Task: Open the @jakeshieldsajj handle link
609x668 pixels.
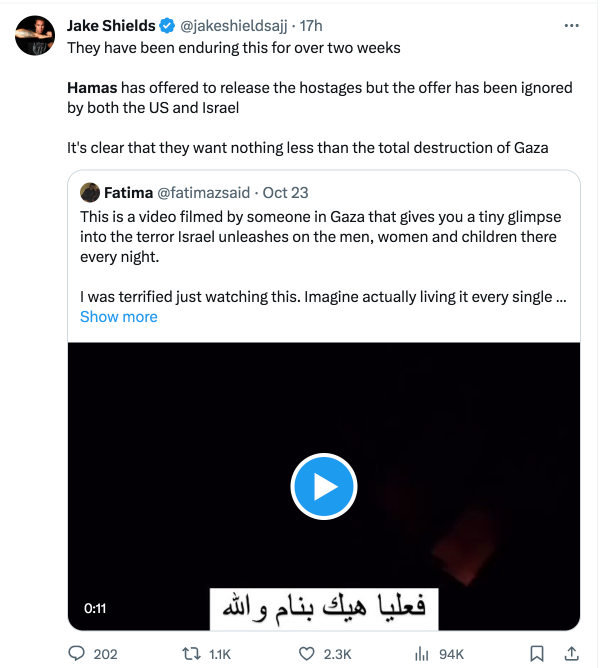Action: click(225, 25)
